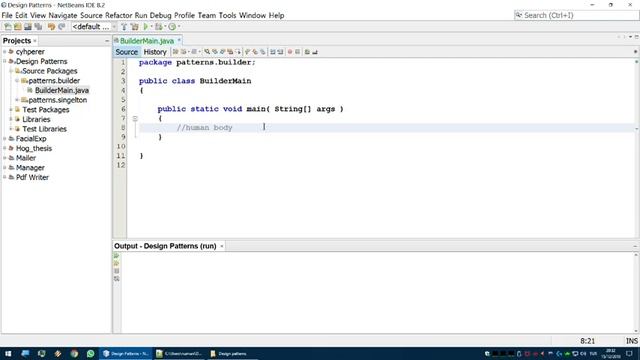Click the Re-run green arrow in Output
The height and width of the screenshot is (360, 640).
117,256
